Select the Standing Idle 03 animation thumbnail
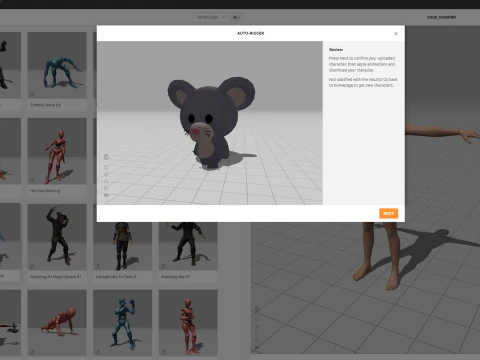 tap(188, 246)
